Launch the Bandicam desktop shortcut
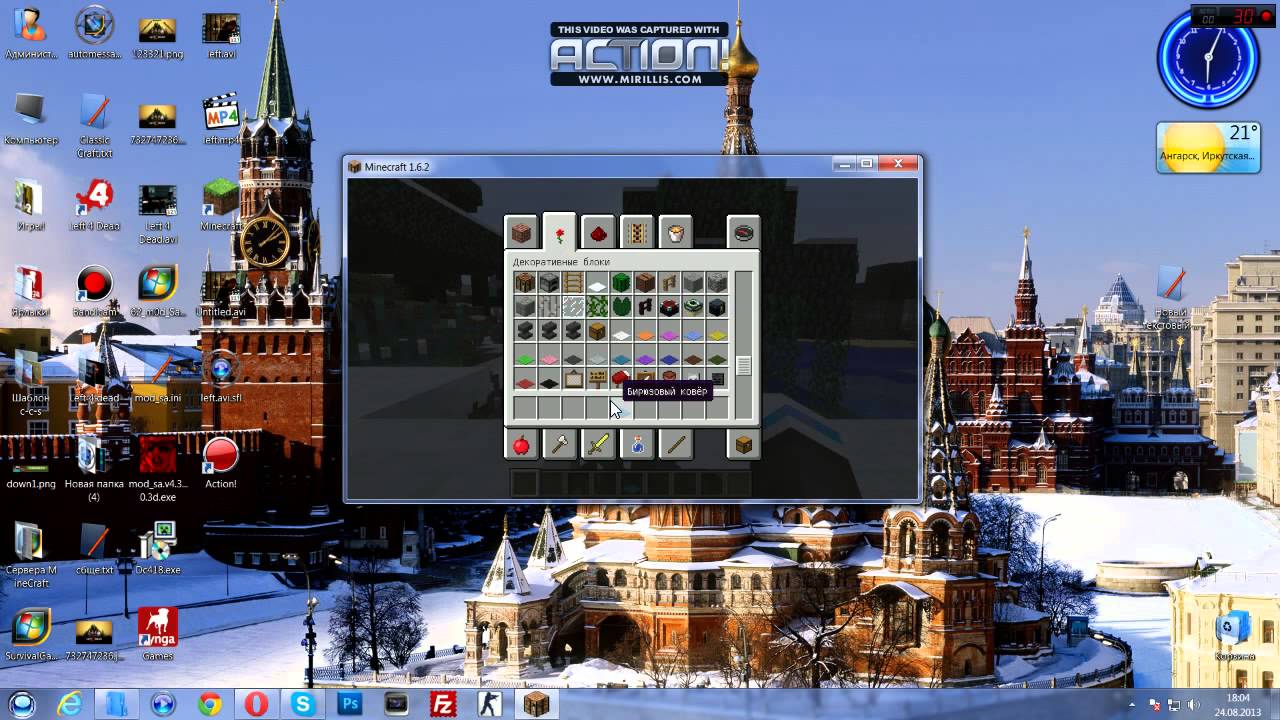 pos(94,291)
